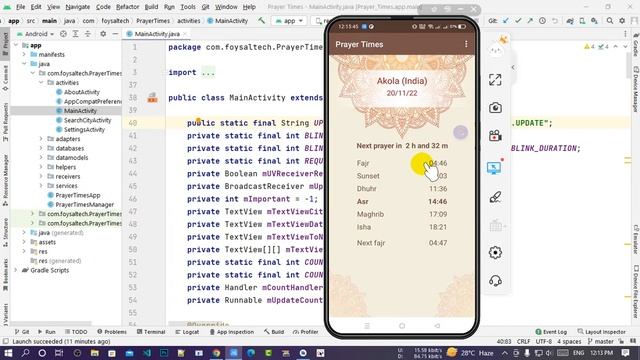Screen dimensions: 640x360
Task: Open AboutActivity in project tree
Action: pos(78,92)
